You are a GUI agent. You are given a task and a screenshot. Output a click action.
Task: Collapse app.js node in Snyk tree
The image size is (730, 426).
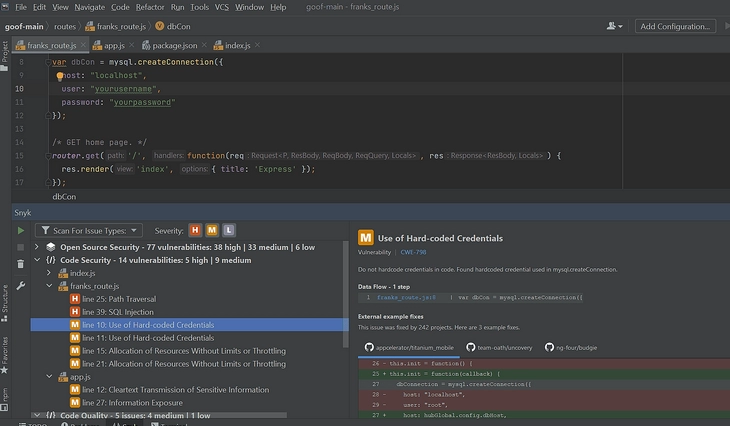pyautogui.click(x=49, y=377)
